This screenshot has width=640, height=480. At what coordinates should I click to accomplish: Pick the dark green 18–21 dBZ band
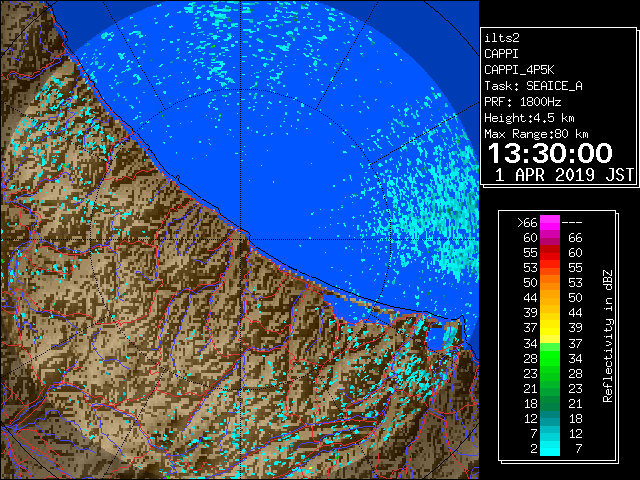[x=550, y=403]
